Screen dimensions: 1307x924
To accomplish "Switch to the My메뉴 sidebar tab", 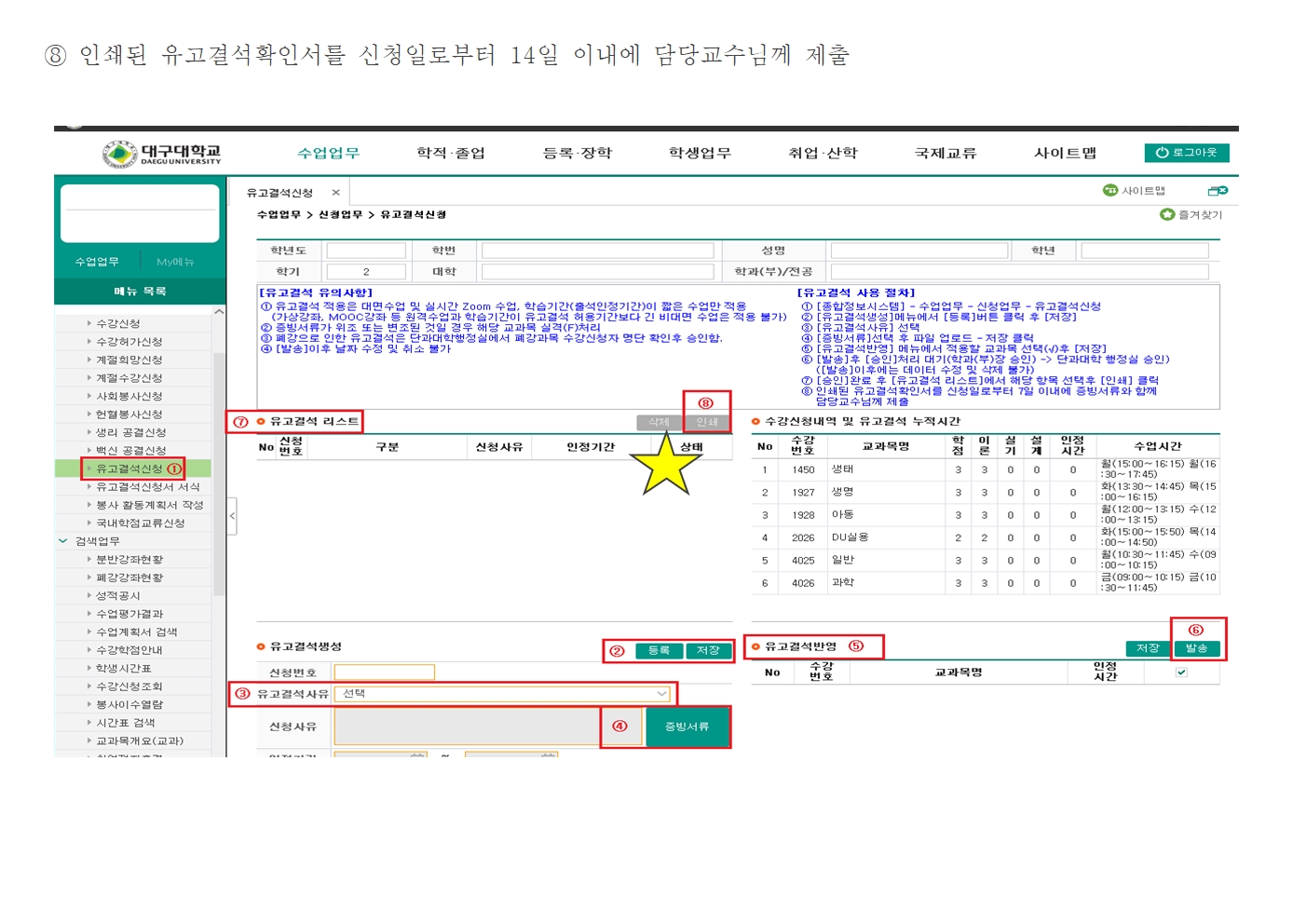I will (x=175, y=263).
